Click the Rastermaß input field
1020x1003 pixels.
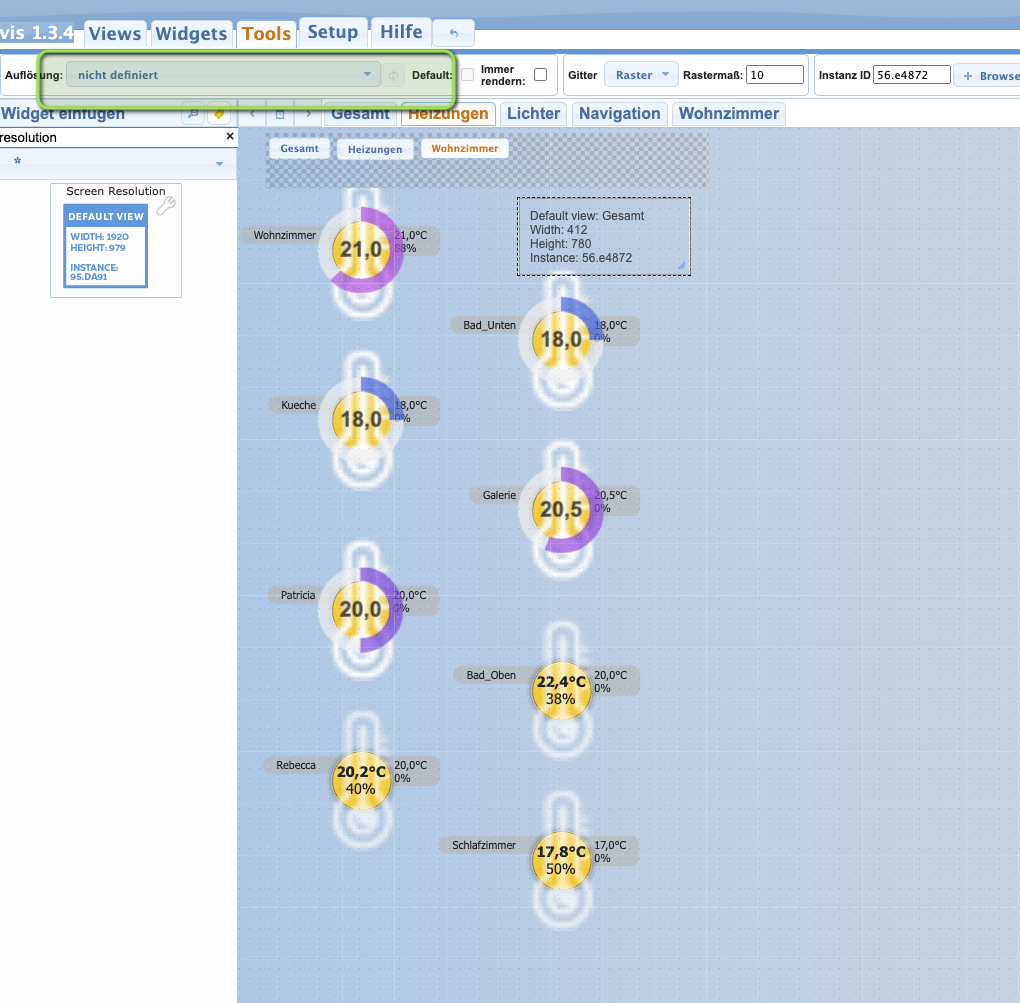(x=774, y=75)
